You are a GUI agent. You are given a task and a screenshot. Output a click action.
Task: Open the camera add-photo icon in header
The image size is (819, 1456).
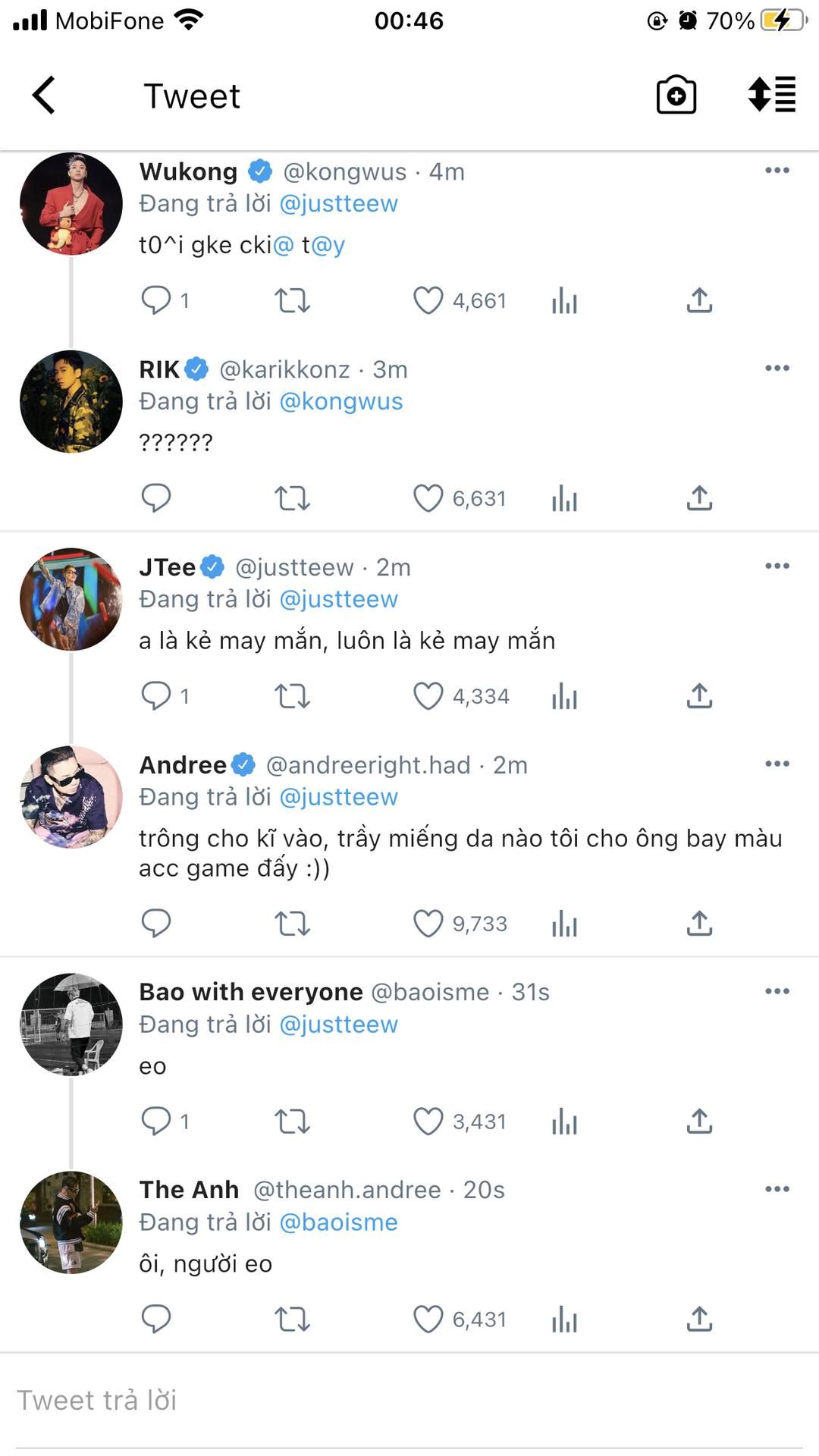pyautogui.click(x=676, y=96)
